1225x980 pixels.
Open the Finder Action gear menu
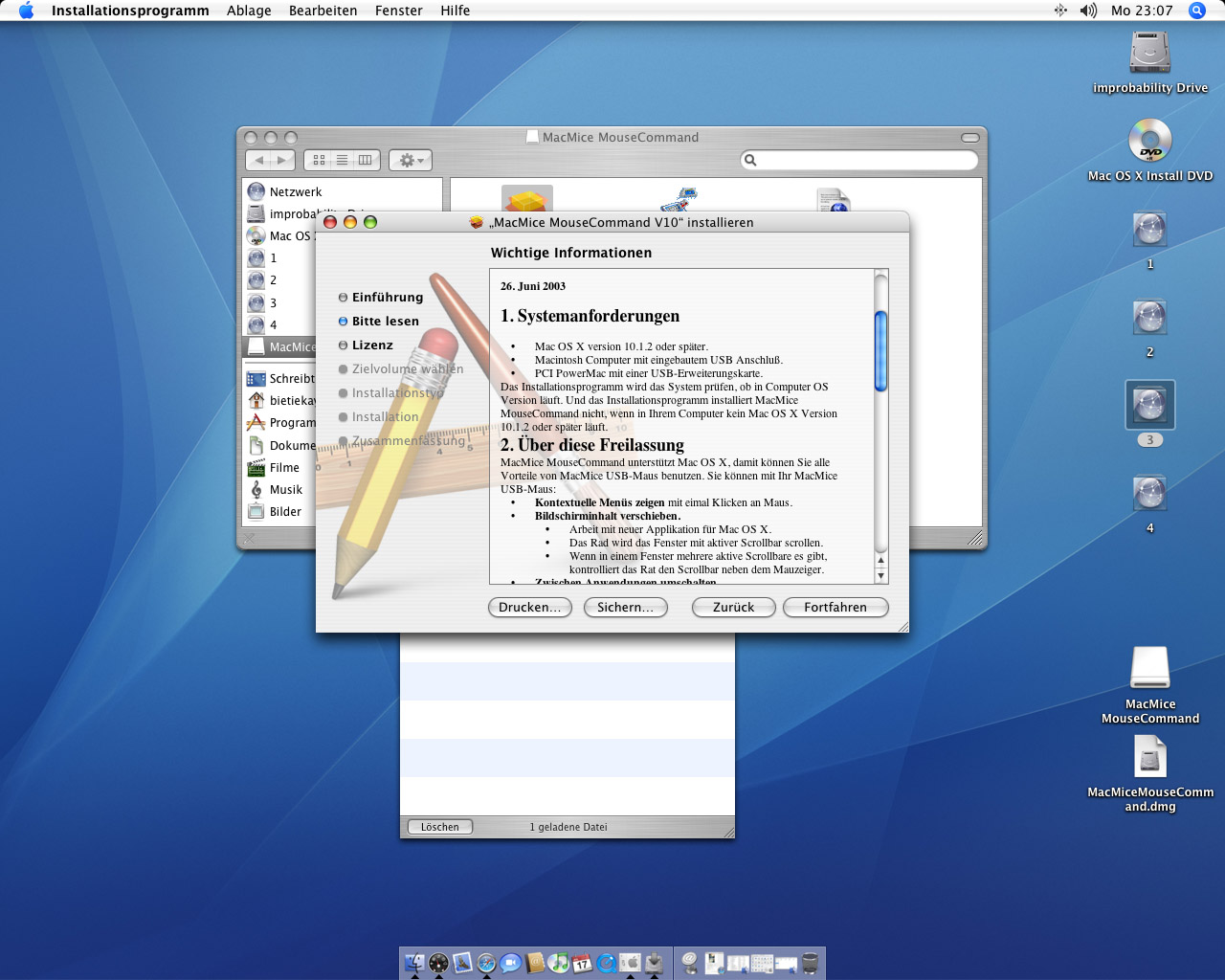pos(412,161)
